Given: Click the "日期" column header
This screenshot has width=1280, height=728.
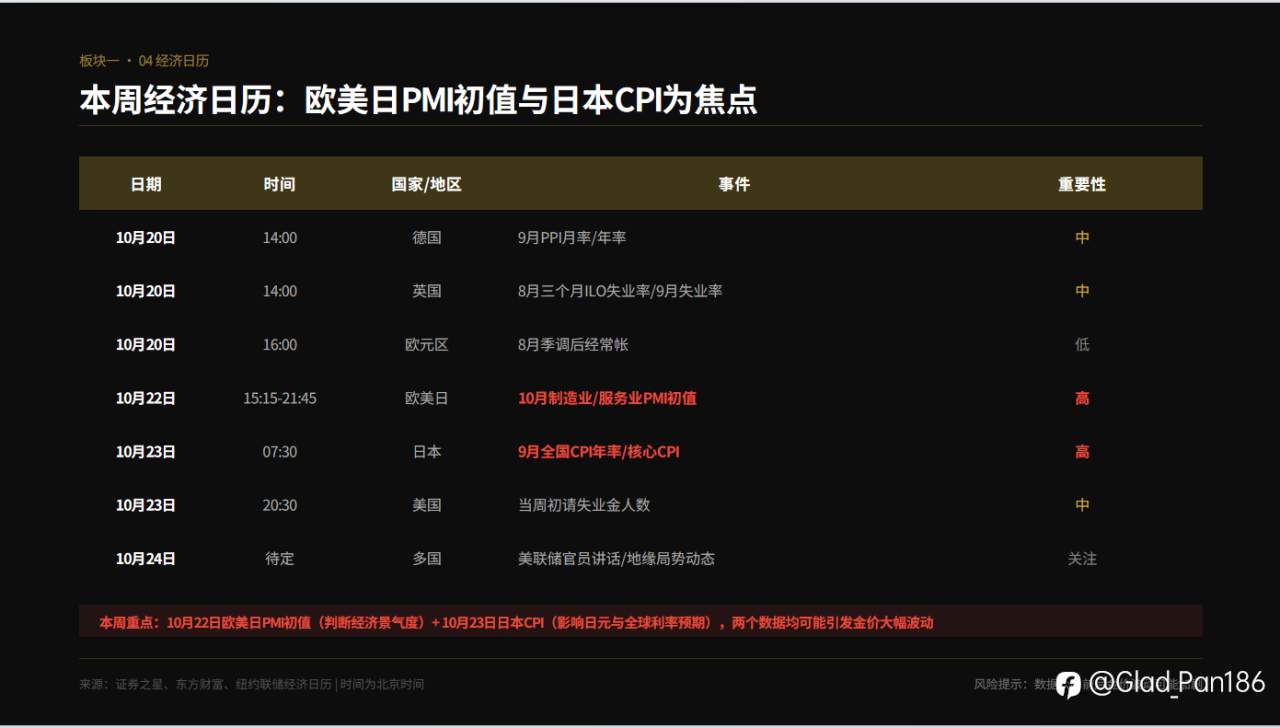Looking at the screenshot, I should pyautogui.click(x=146, y=184).
